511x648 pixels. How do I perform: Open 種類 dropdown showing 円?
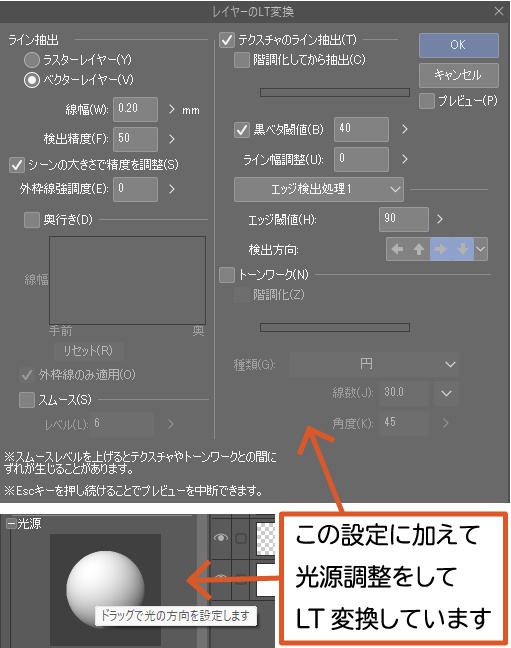click(x=374, y=364)
